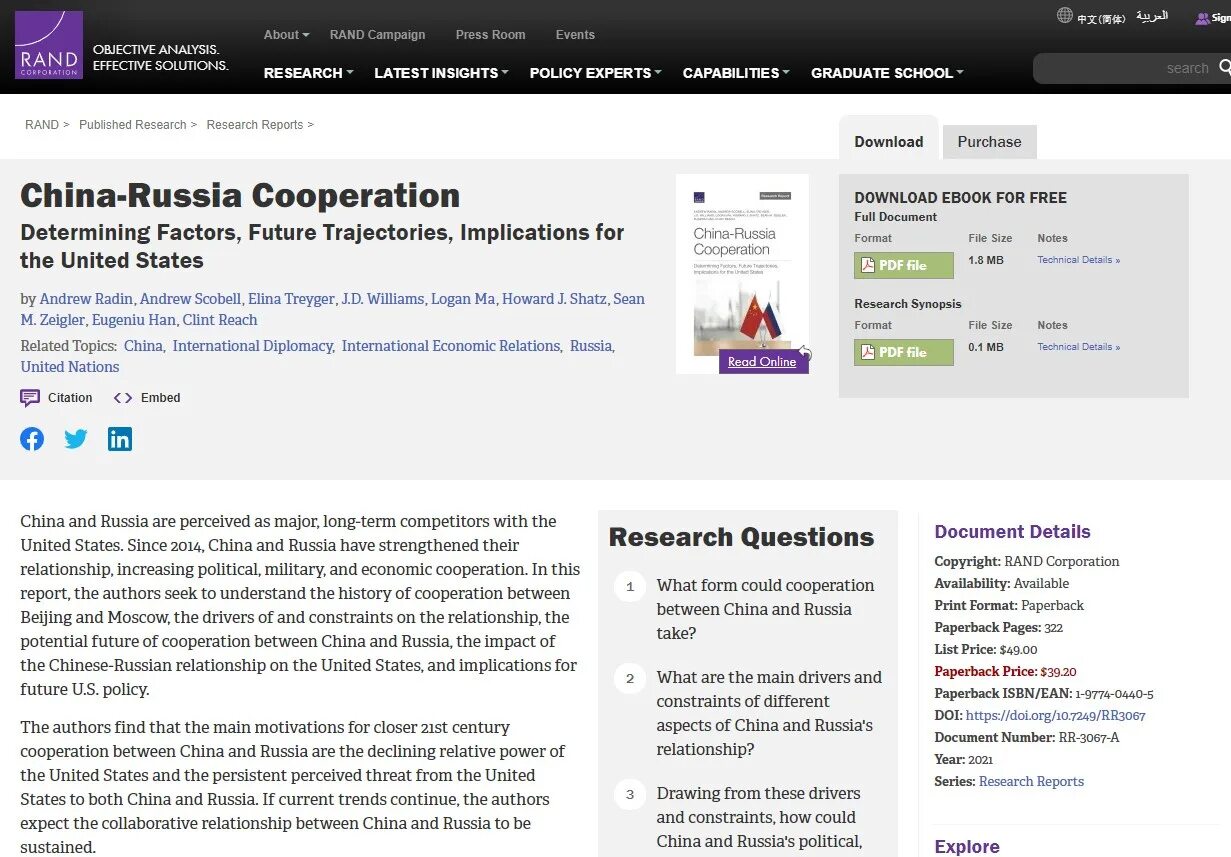Expand the GRADUATE SCHOOL menu
Image resolution: width=1231 pixels, height=857 pixels.
[x=887, y=73]
